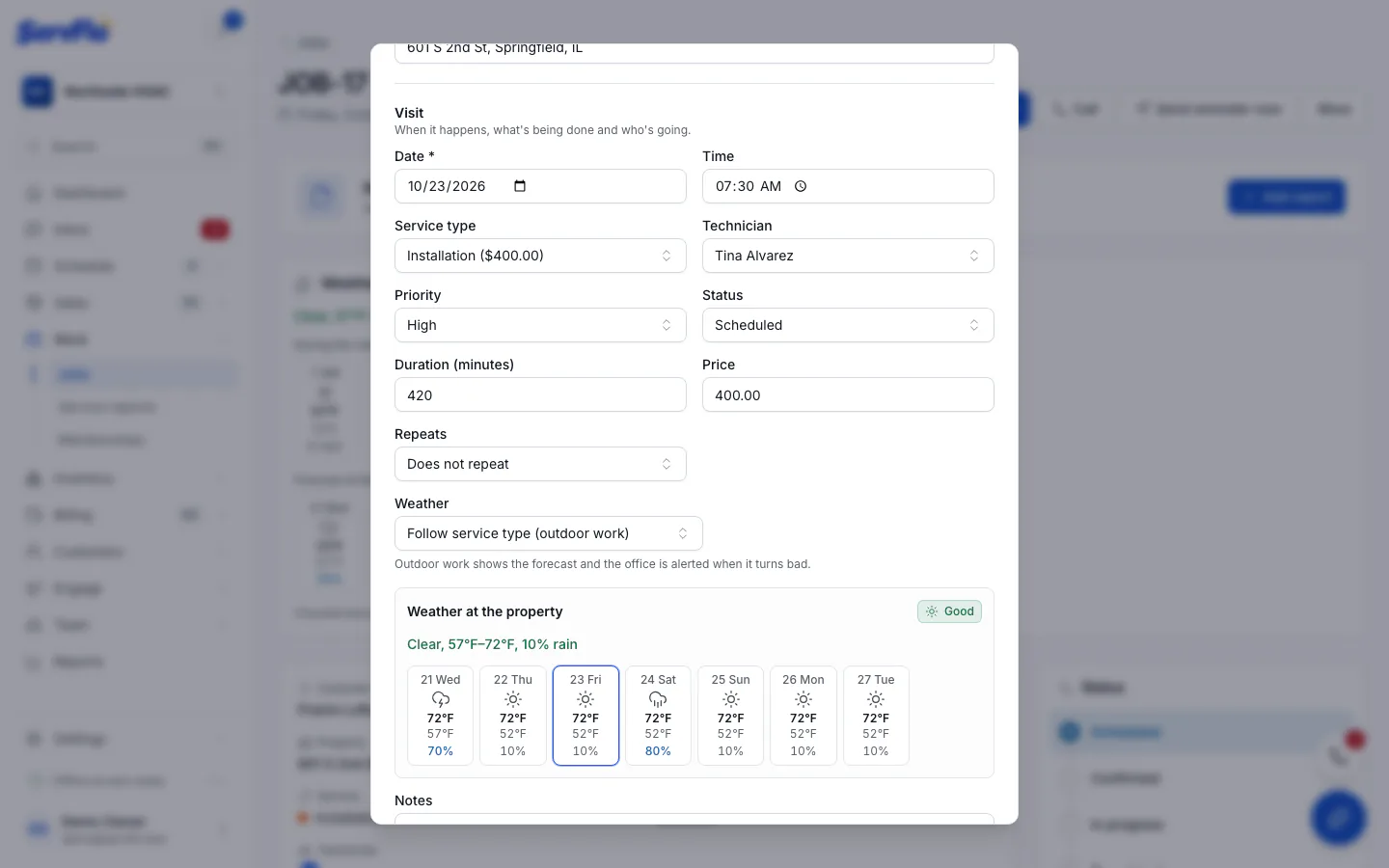Select the 25 Sun forecast card

731,716
